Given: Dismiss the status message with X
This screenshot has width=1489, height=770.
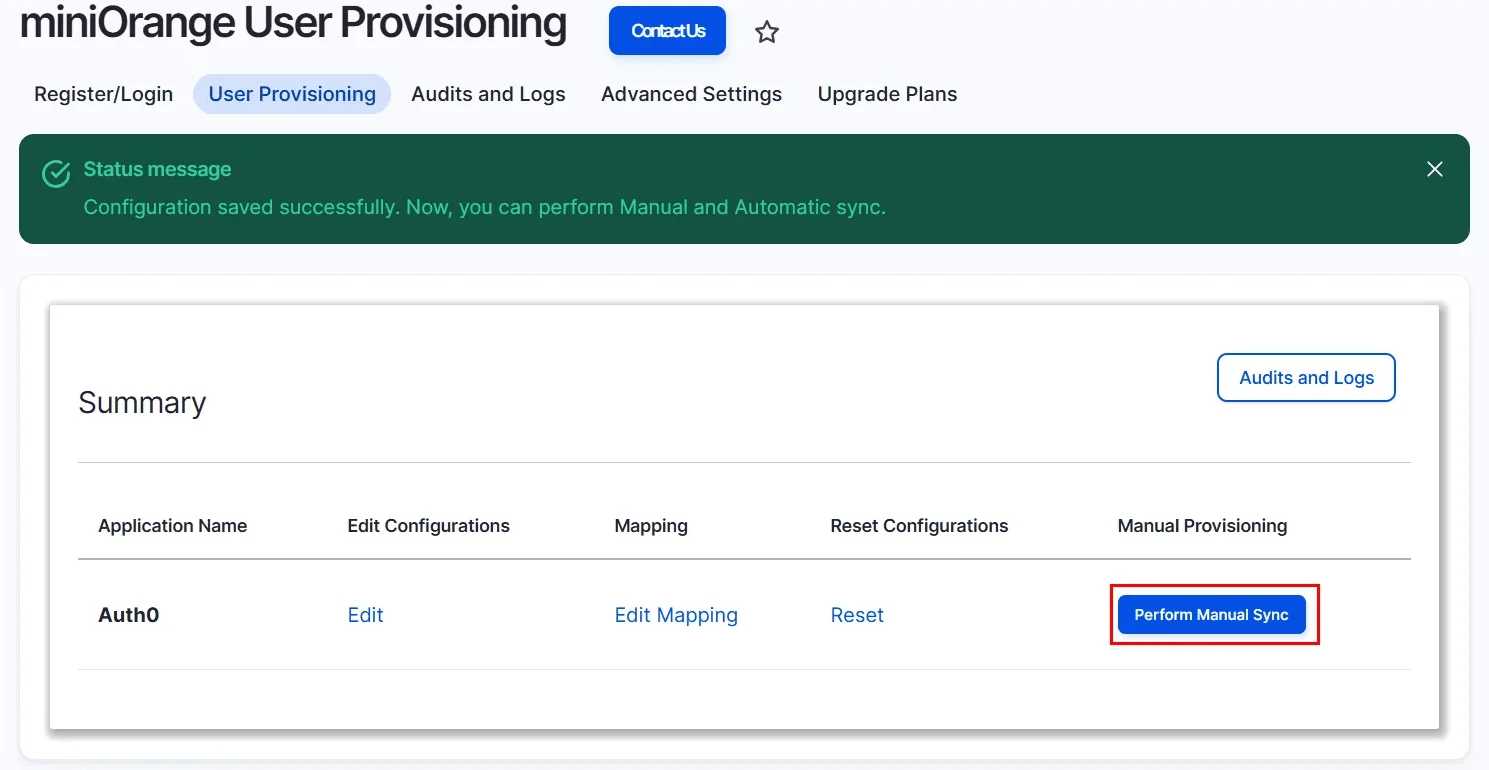Looking at the screenshot, I should [x=1435, y=169].
